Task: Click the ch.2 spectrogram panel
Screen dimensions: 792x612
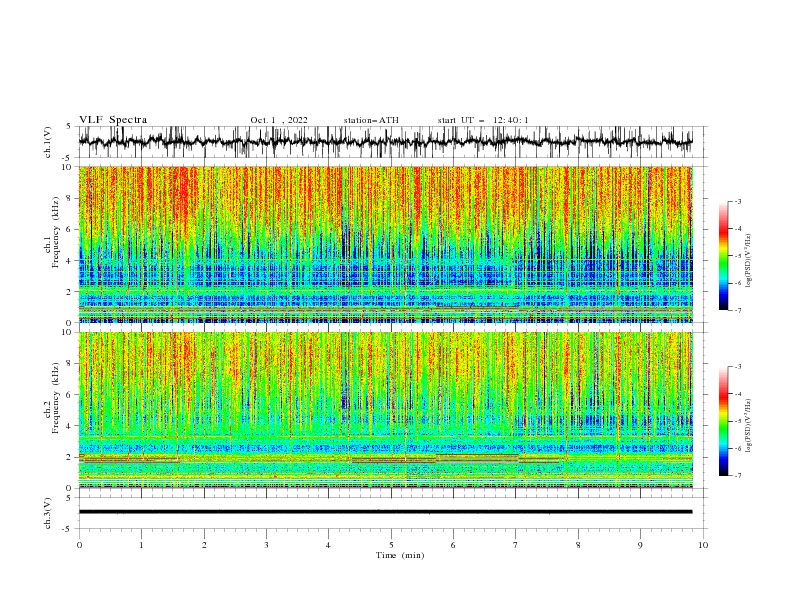Action: 385,410
